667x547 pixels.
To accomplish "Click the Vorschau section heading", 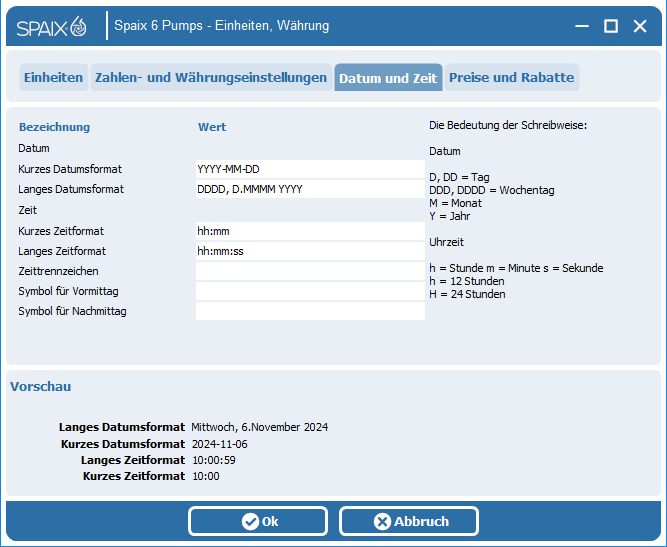I will [x=40, y=387].
